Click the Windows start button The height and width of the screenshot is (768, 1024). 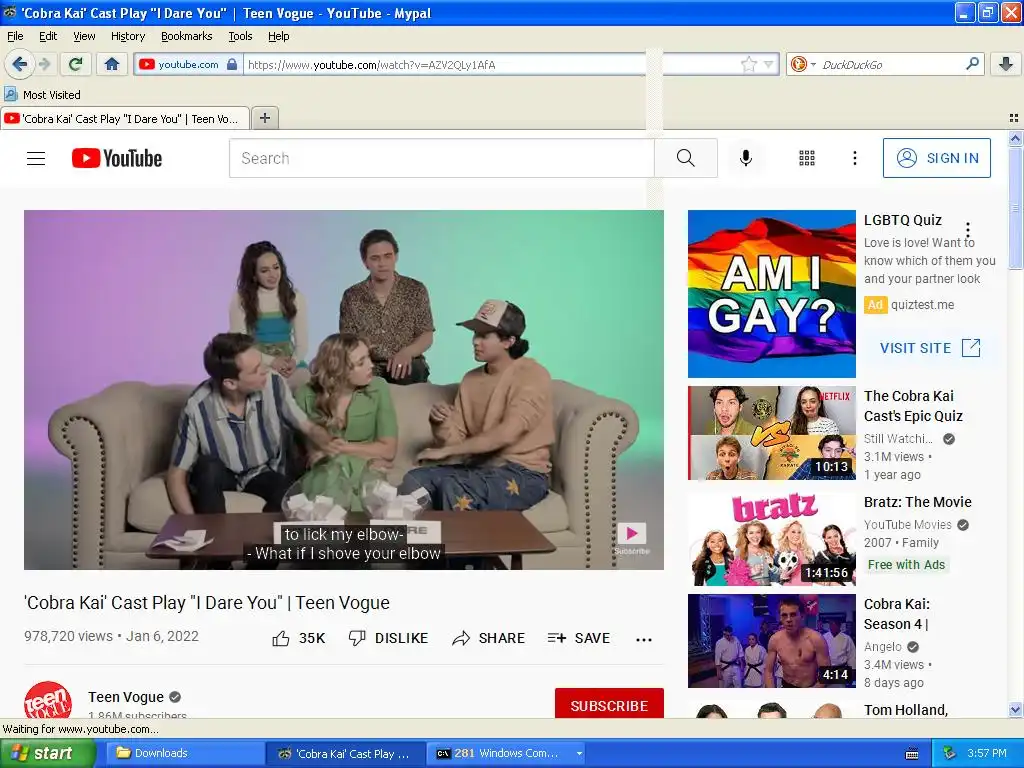coord(48,753)
